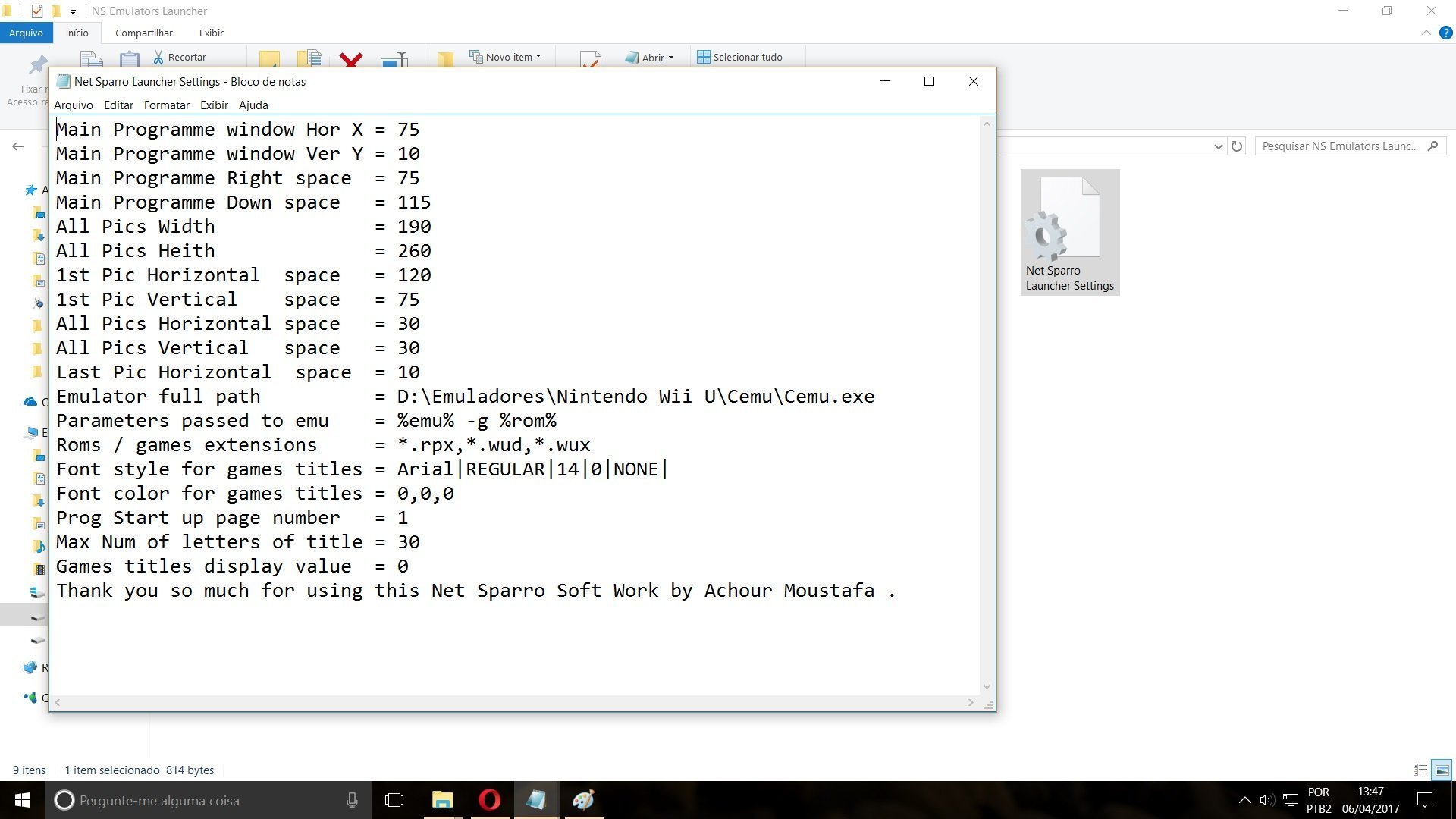Show hidden system tray icons

[x=1244, y=800]
